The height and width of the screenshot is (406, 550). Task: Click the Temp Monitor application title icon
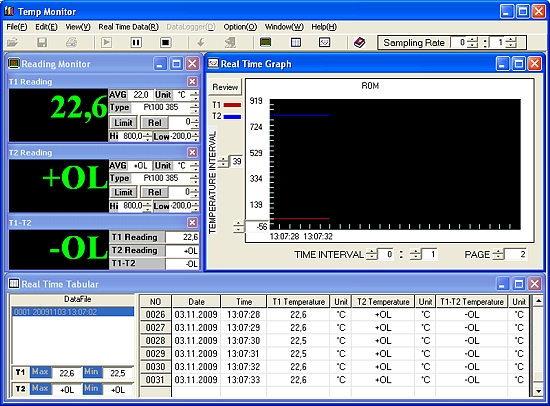[9, 11]
